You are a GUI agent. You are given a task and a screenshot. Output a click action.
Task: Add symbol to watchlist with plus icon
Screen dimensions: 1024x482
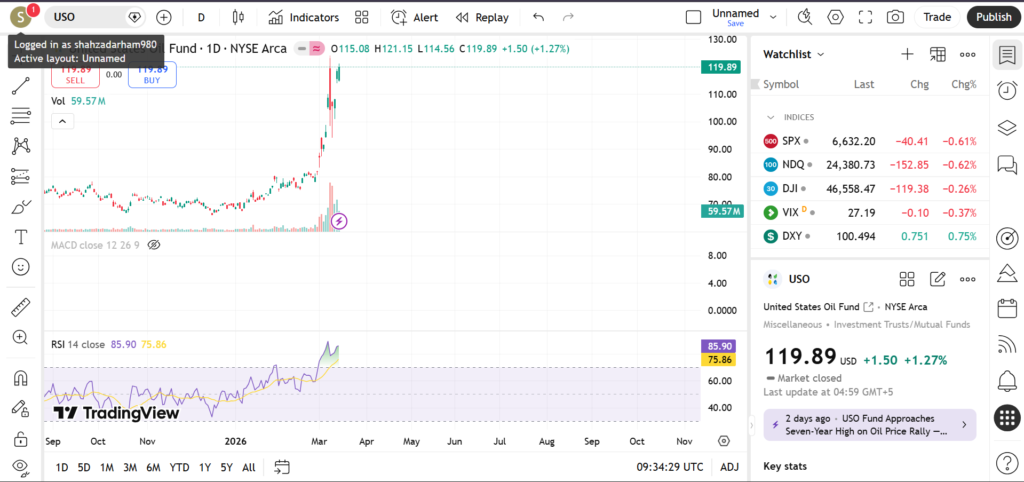click(x=907, y=54)
